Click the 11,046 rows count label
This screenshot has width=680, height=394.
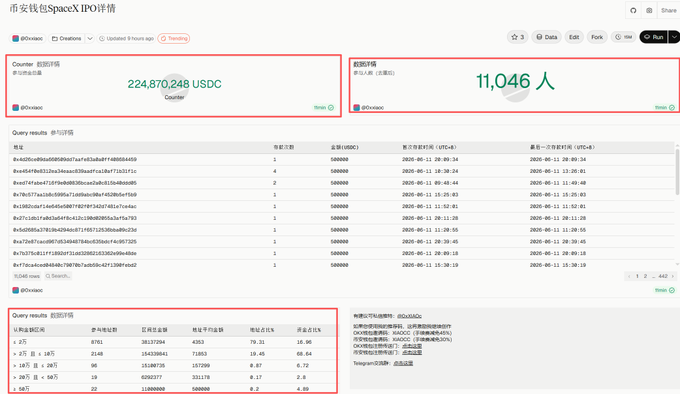pyautogui.click(x=26, y=276)
